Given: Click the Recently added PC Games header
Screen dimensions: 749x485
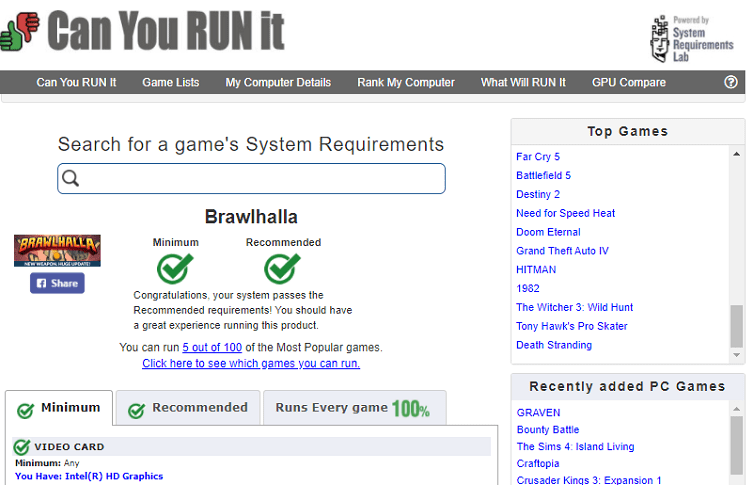Looking at the screenshot, I should tap(628, 387).
